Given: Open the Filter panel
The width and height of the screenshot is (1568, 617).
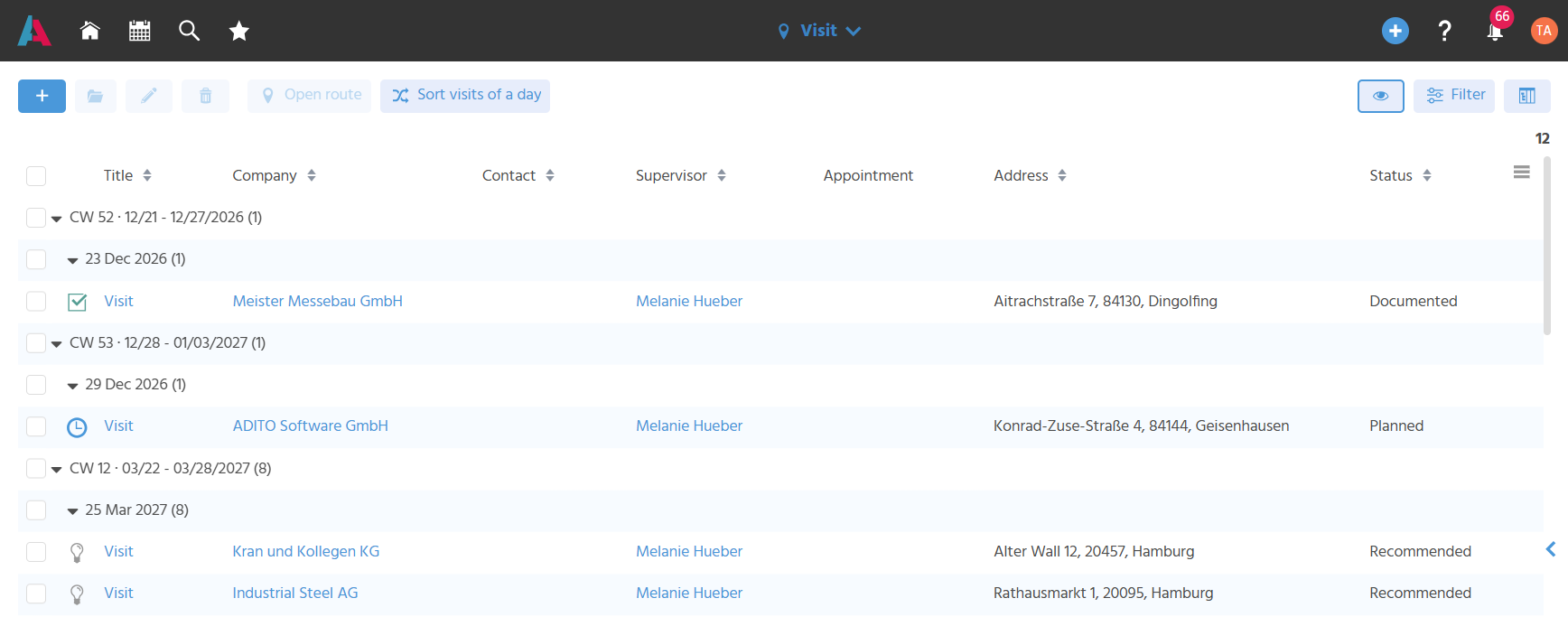Looking at the screenshot, I should point(1454,96).
